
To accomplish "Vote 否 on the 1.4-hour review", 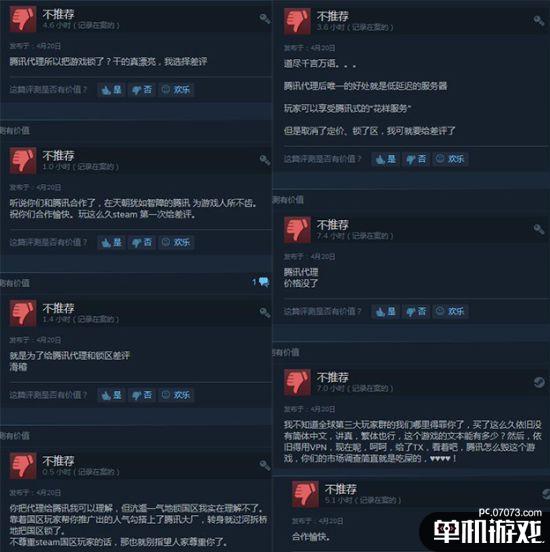I will (142, 395).
